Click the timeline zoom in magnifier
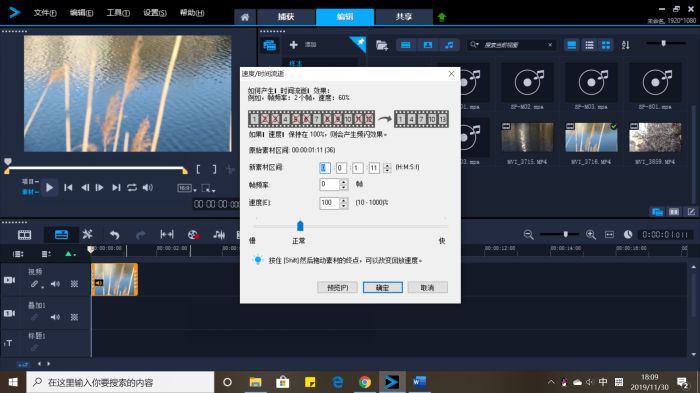 pyautogui.click(x=591, y=234)
